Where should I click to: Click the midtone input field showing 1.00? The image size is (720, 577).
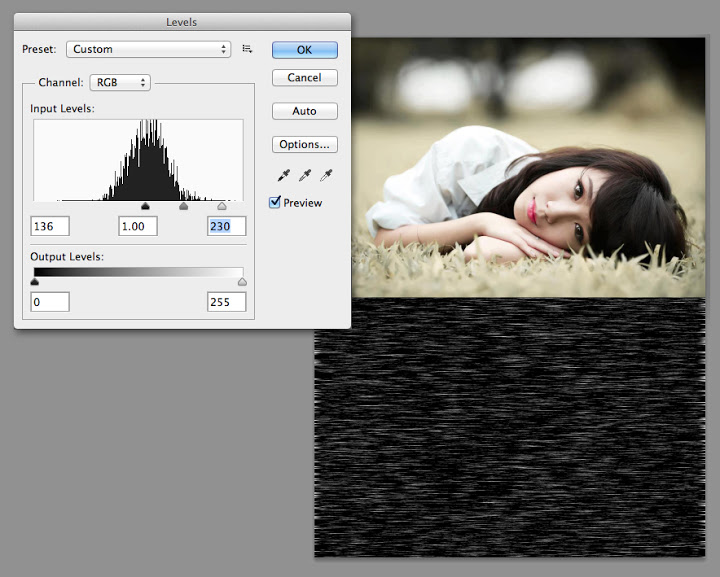[x=138, y=226]
